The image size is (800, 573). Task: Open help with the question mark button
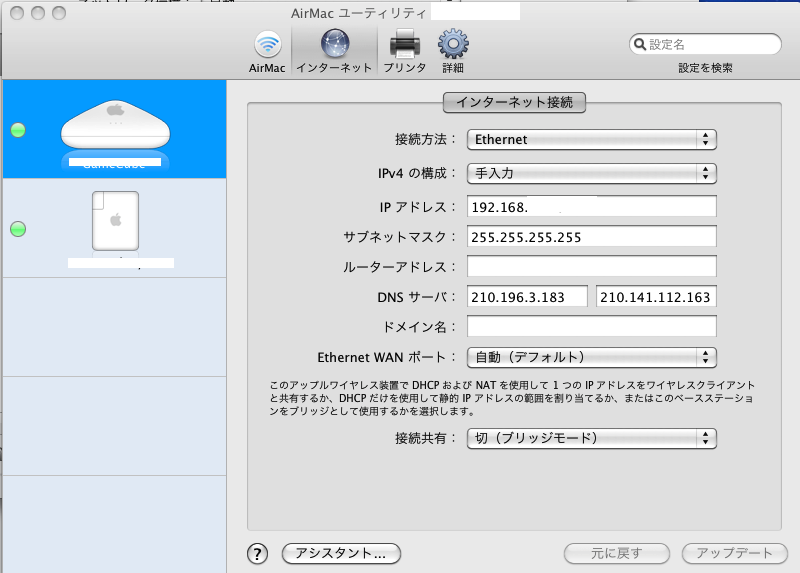pos(258,554)
